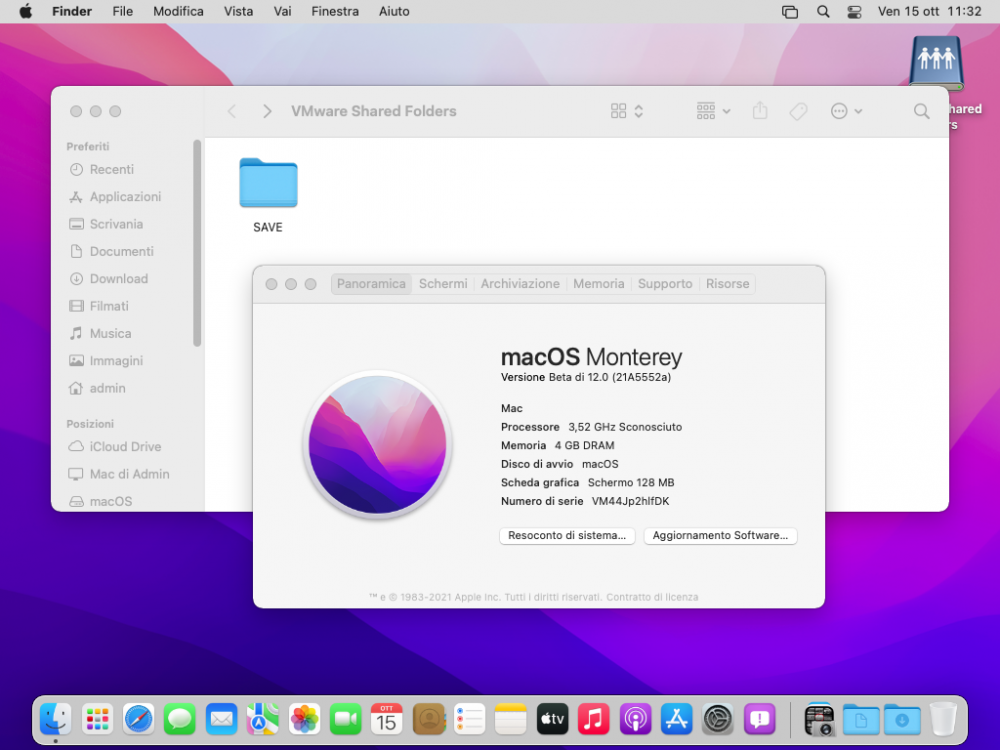
Task: Select the SAVE folder
Action: [268, 195]
